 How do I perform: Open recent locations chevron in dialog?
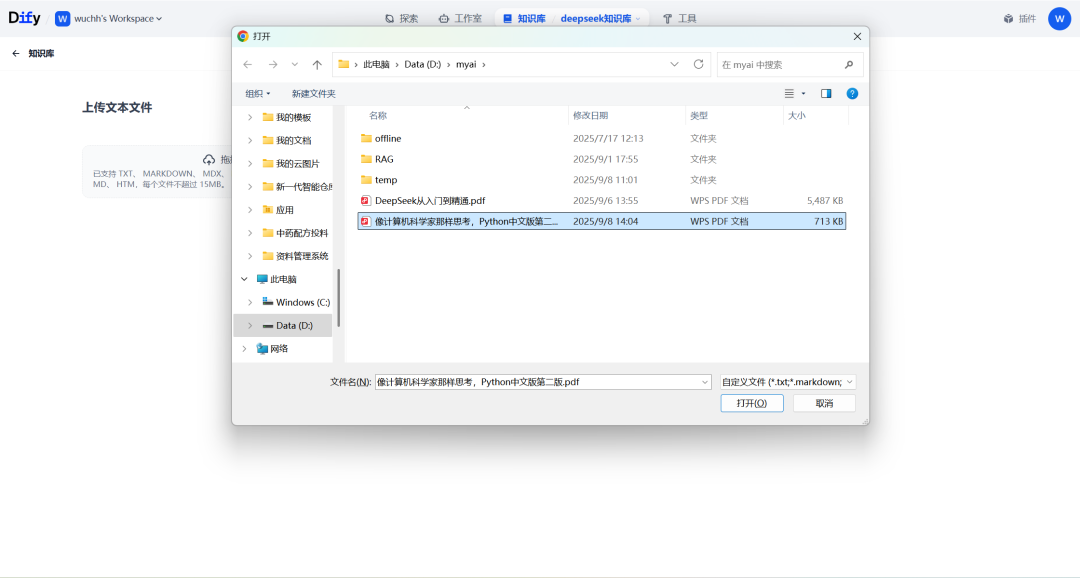point(295,64)
